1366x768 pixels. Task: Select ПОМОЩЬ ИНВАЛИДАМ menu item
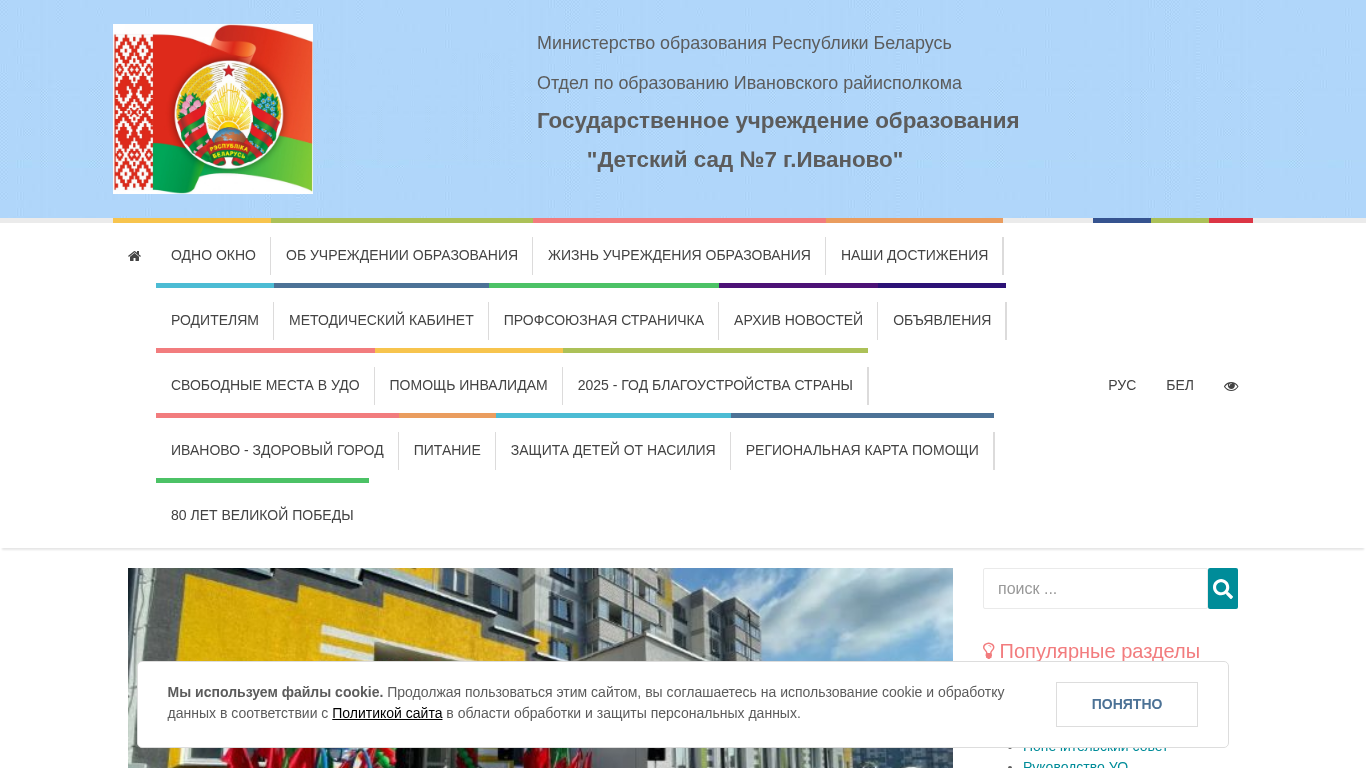click(469, 385)
